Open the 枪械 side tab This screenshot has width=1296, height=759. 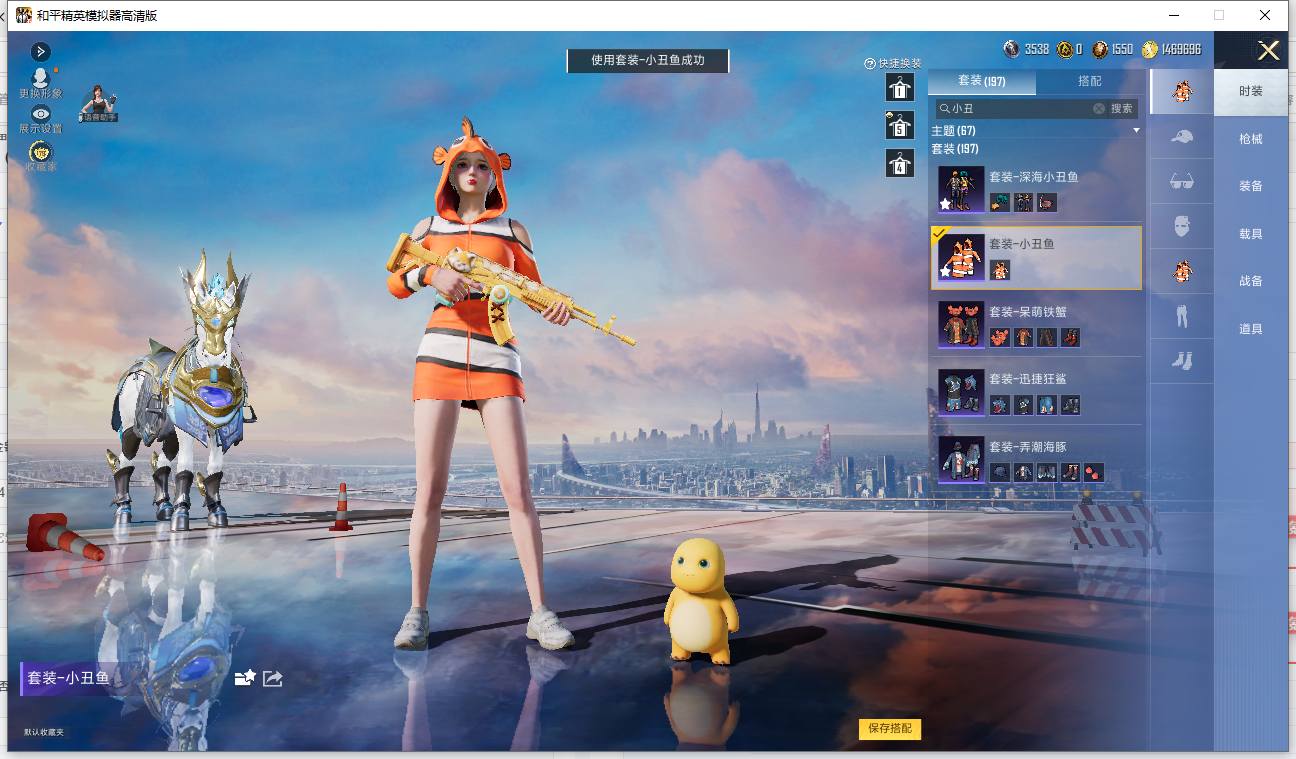(x=1250, y=139)
